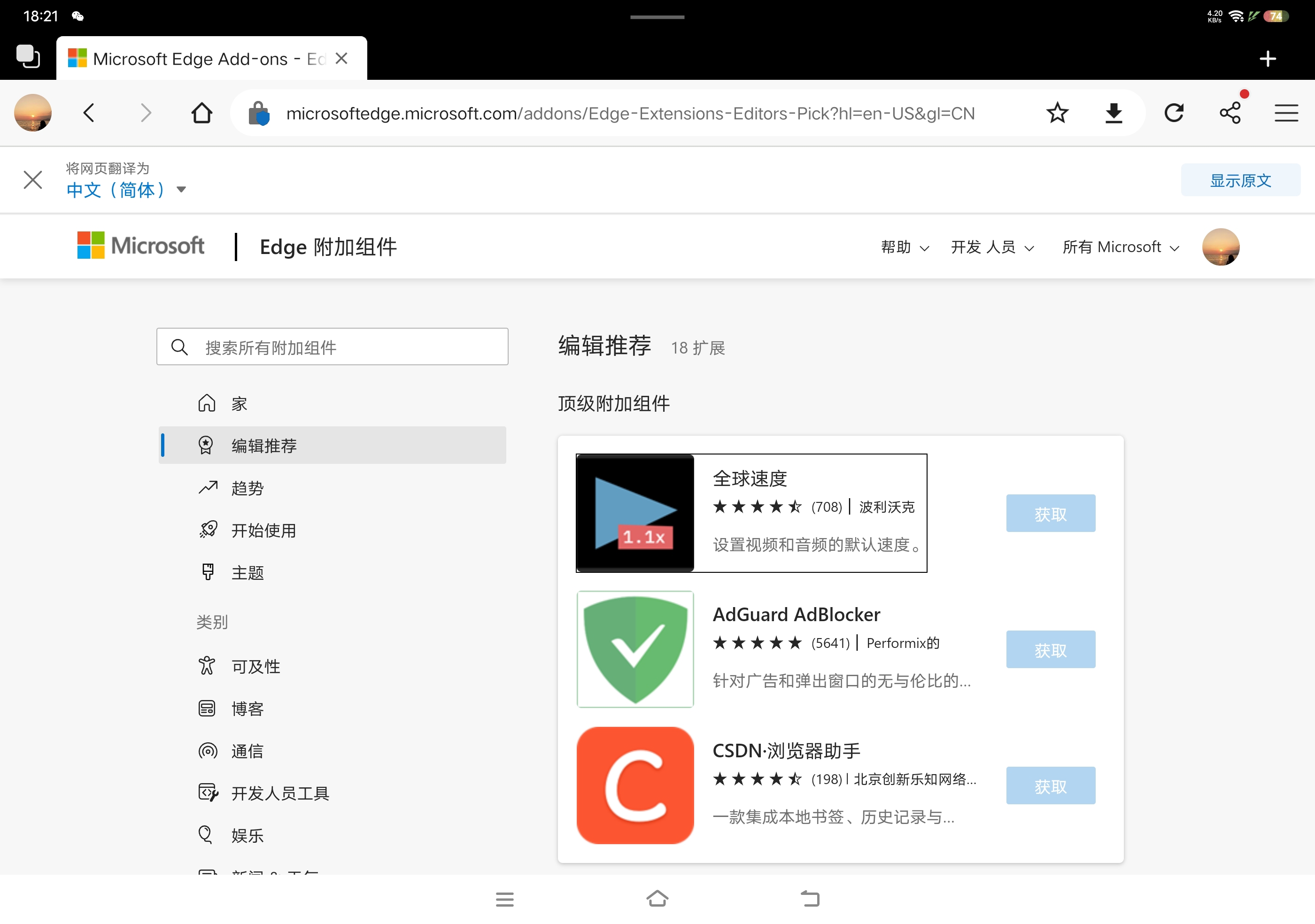The width and height of the screenshot is (1315, 924).
Task: Click the 显示原文 button
Action: [x=1240, y=180]
